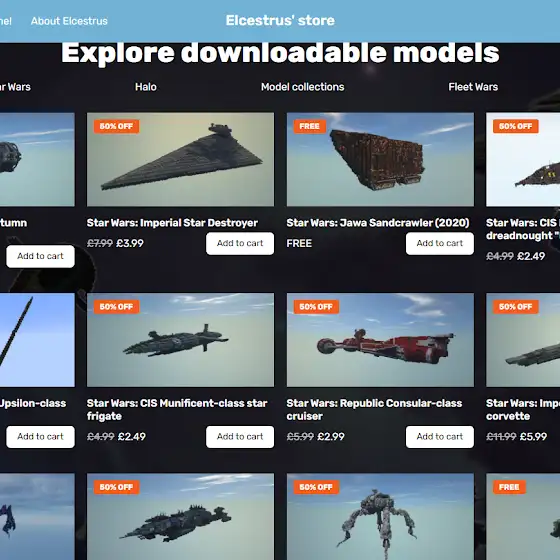Screen dimensions: 560x560
Task: Open Jawa Sandcrawler thumbnail image
Action: 380,159
